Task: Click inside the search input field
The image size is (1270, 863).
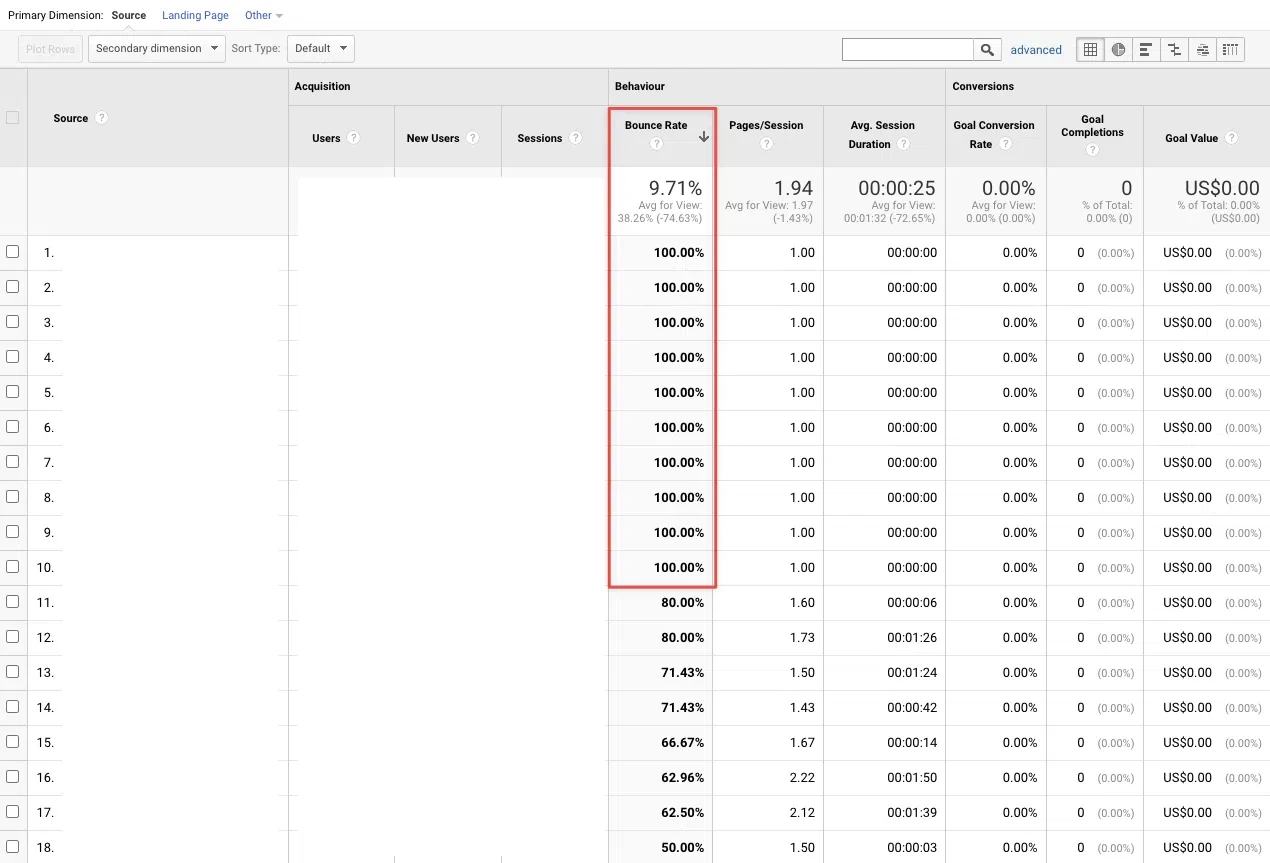Action: click(x=907, y=48)
